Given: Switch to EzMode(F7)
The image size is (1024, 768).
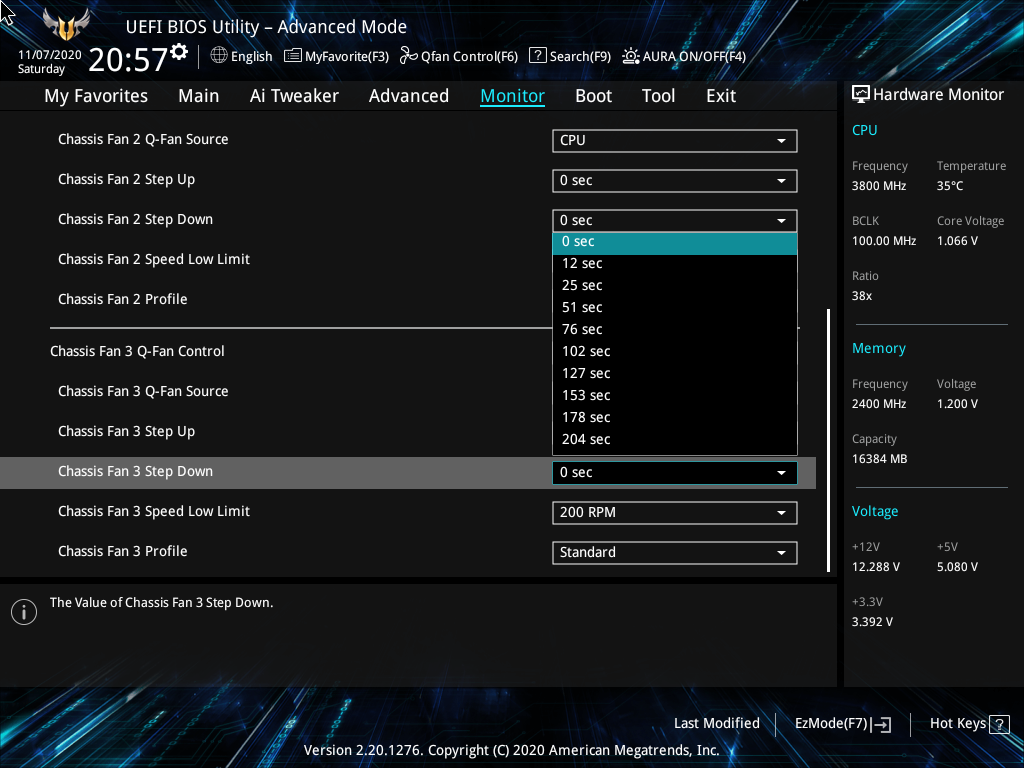Looking at the screenshot, I should [842, 724].
